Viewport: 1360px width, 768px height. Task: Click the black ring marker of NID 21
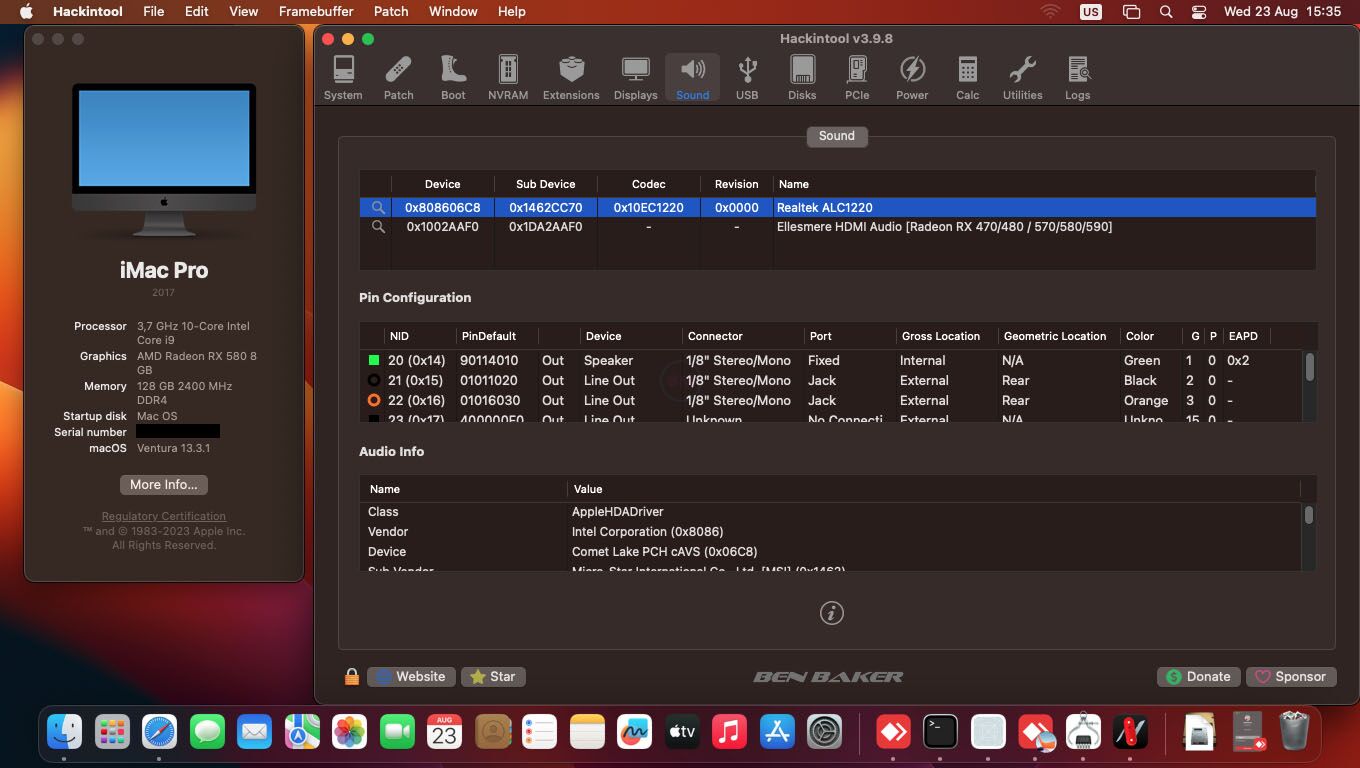374,380
